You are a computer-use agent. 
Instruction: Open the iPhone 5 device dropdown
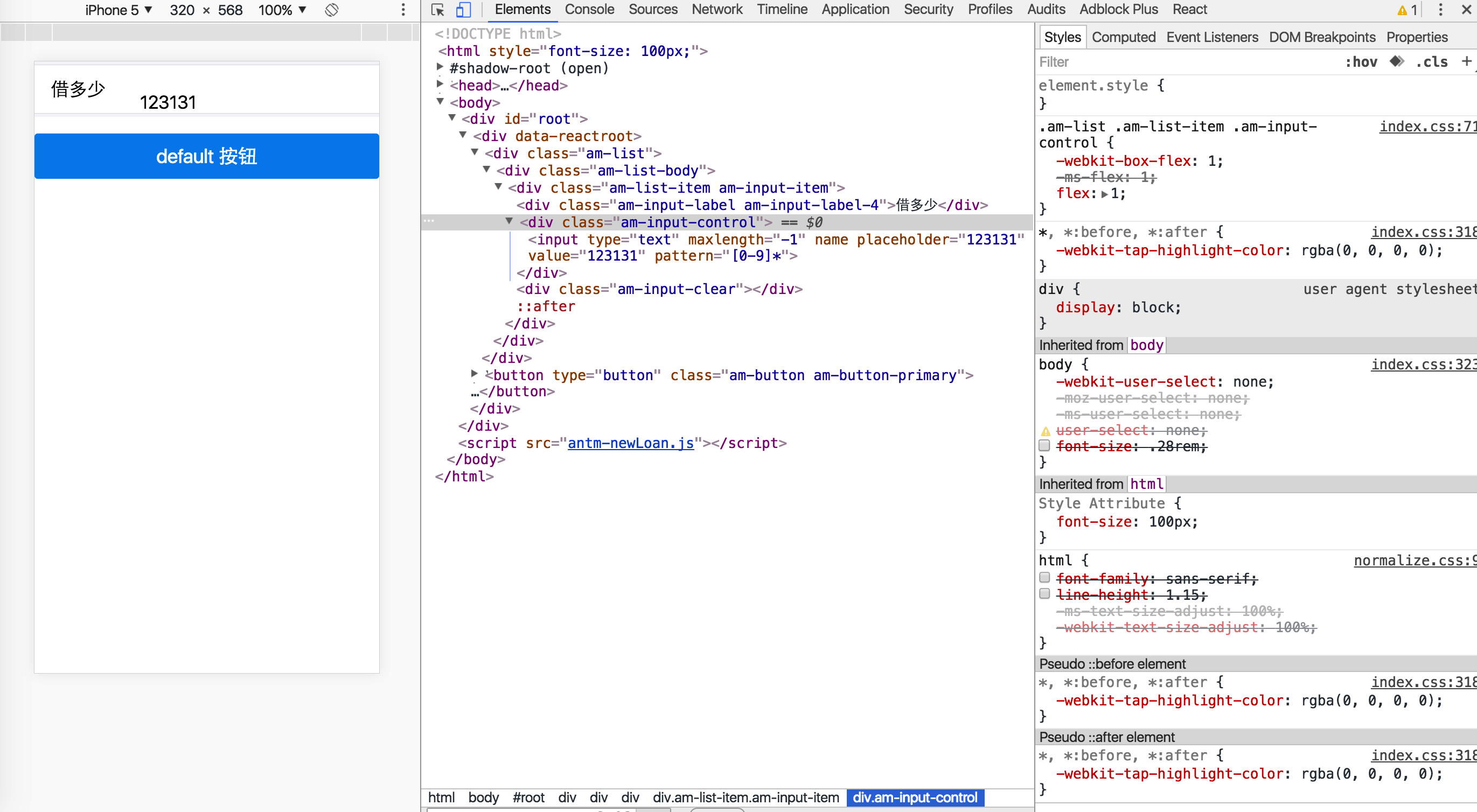tap(119, 10)
